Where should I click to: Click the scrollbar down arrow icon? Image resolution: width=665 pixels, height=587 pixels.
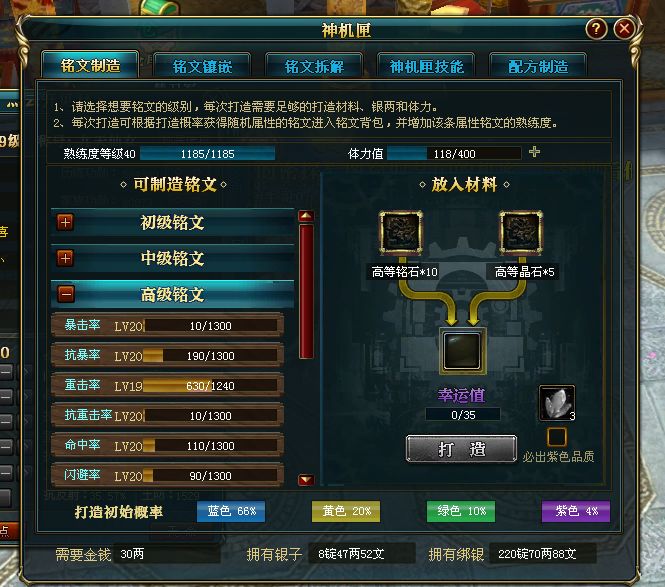(x=306, y=480)
